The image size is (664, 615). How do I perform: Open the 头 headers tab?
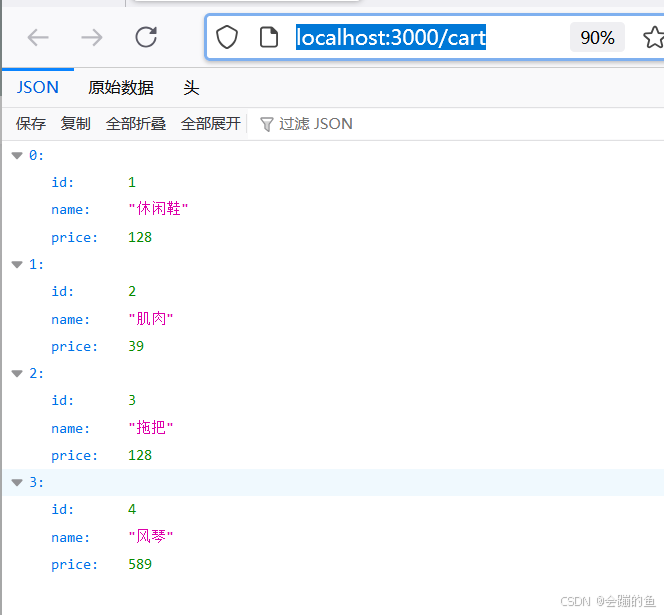tap(191, 88)
